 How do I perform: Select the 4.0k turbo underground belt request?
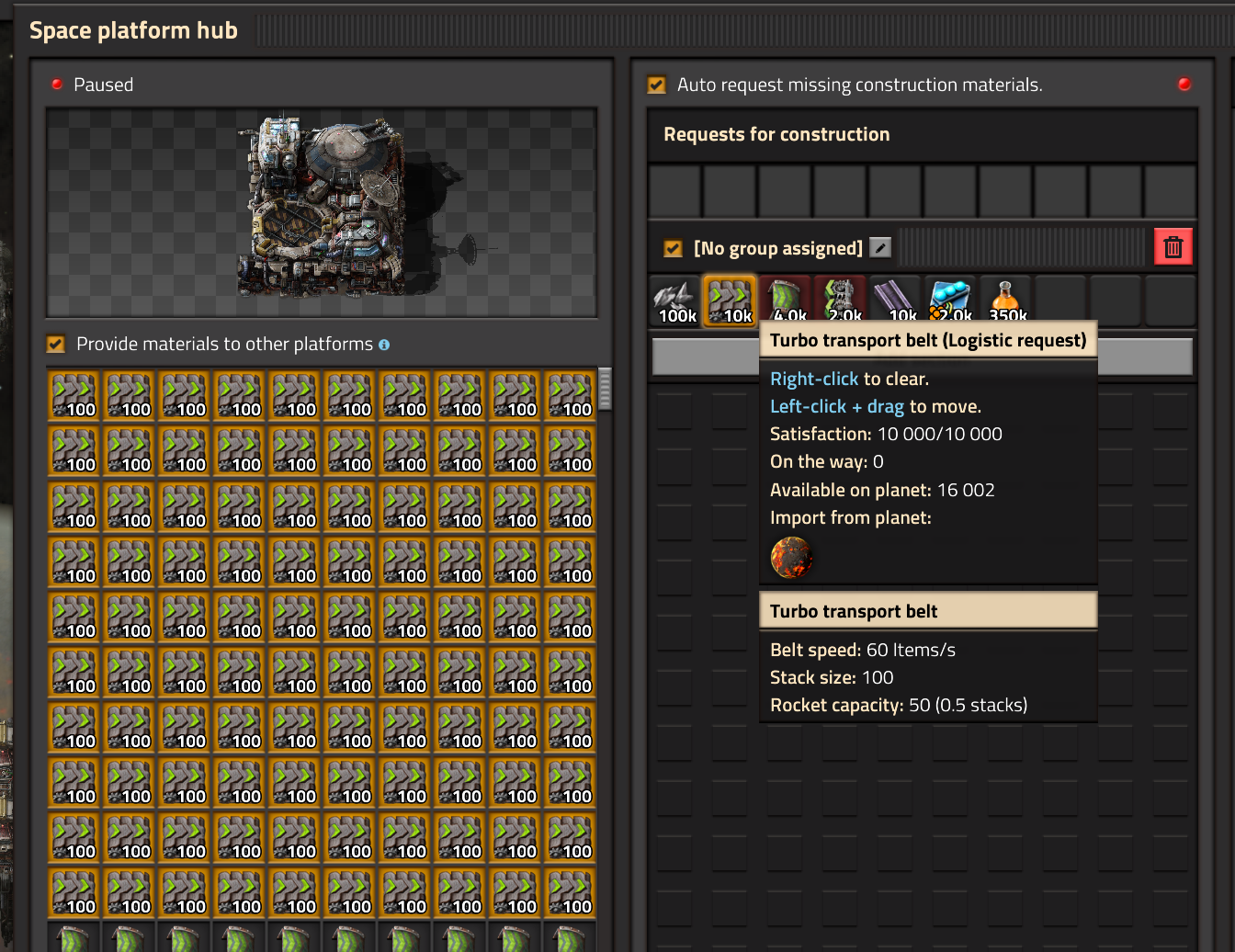coord(786,298)
